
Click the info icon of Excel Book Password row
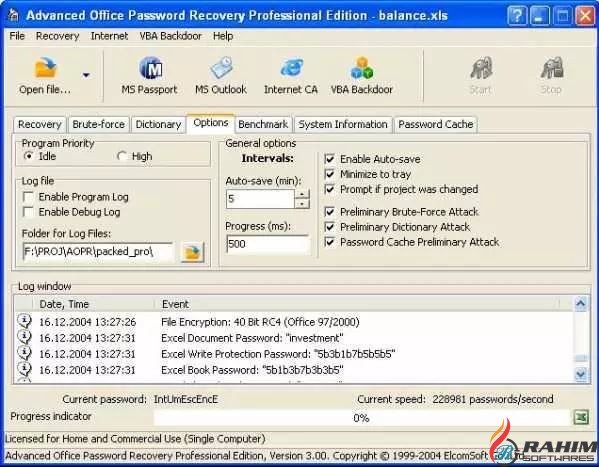[24, 370]
